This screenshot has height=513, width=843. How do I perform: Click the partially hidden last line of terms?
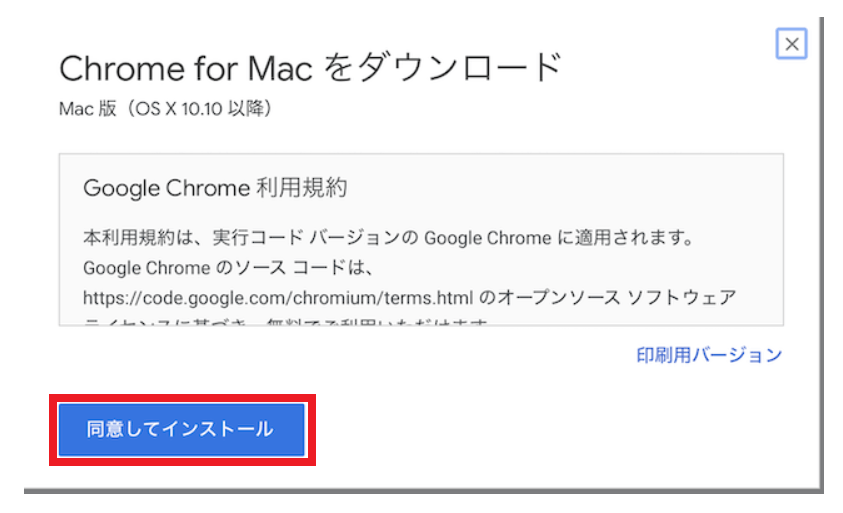coord(290,322)
